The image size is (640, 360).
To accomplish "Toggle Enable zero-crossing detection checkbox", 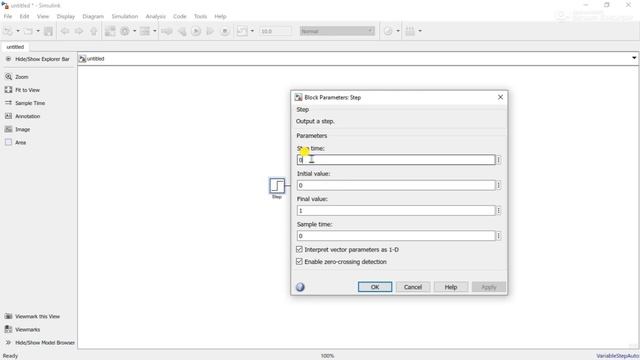I will pyautogui.click(x=299, y=262).
